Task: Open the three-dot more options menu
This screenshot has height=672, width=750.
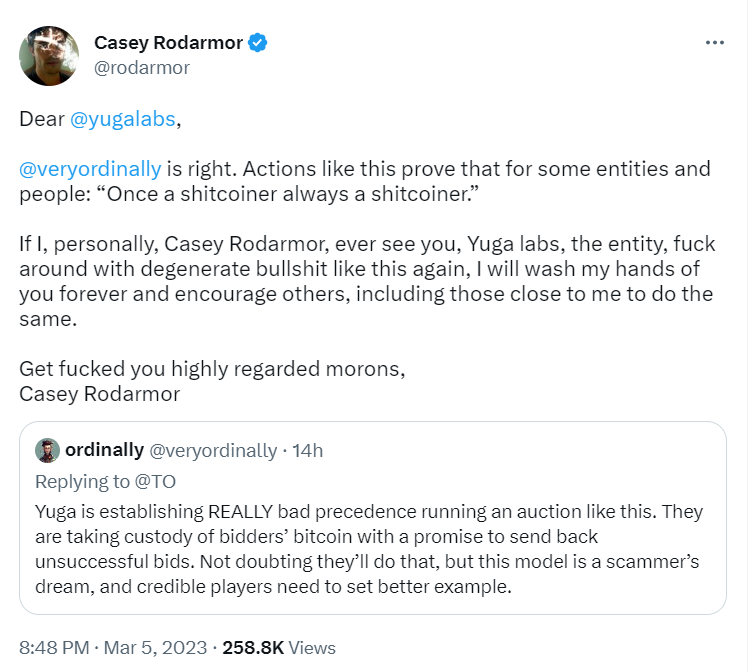Action: [714, 43]
